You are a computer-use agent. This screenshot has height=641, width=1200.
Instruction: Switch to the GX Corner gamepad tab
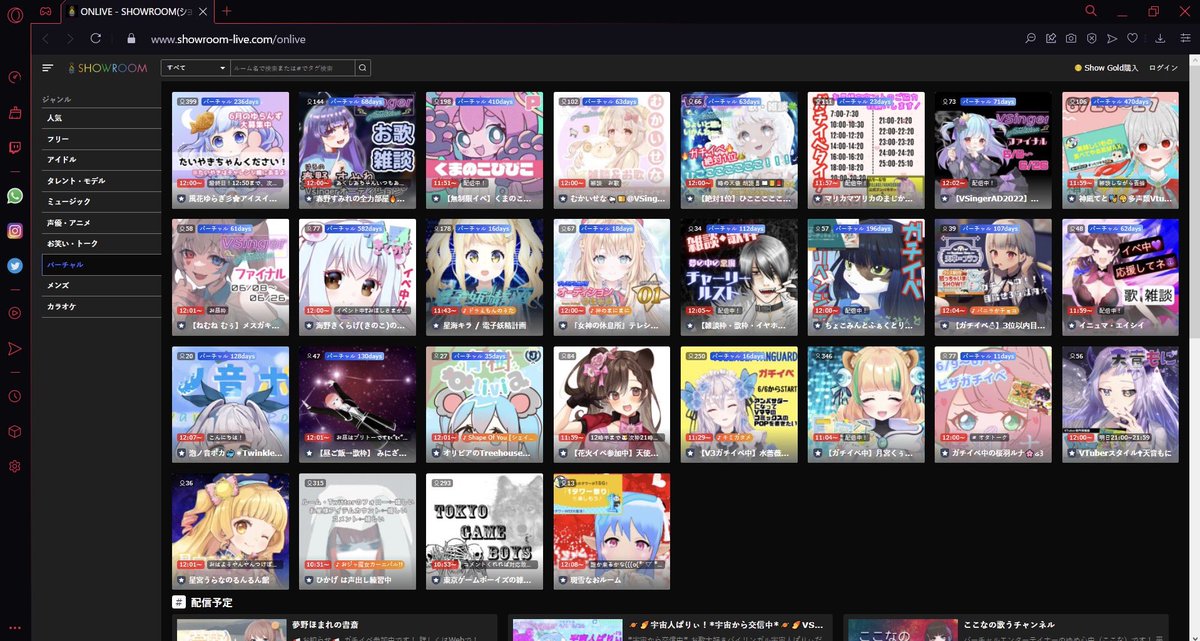pos(45,10)
